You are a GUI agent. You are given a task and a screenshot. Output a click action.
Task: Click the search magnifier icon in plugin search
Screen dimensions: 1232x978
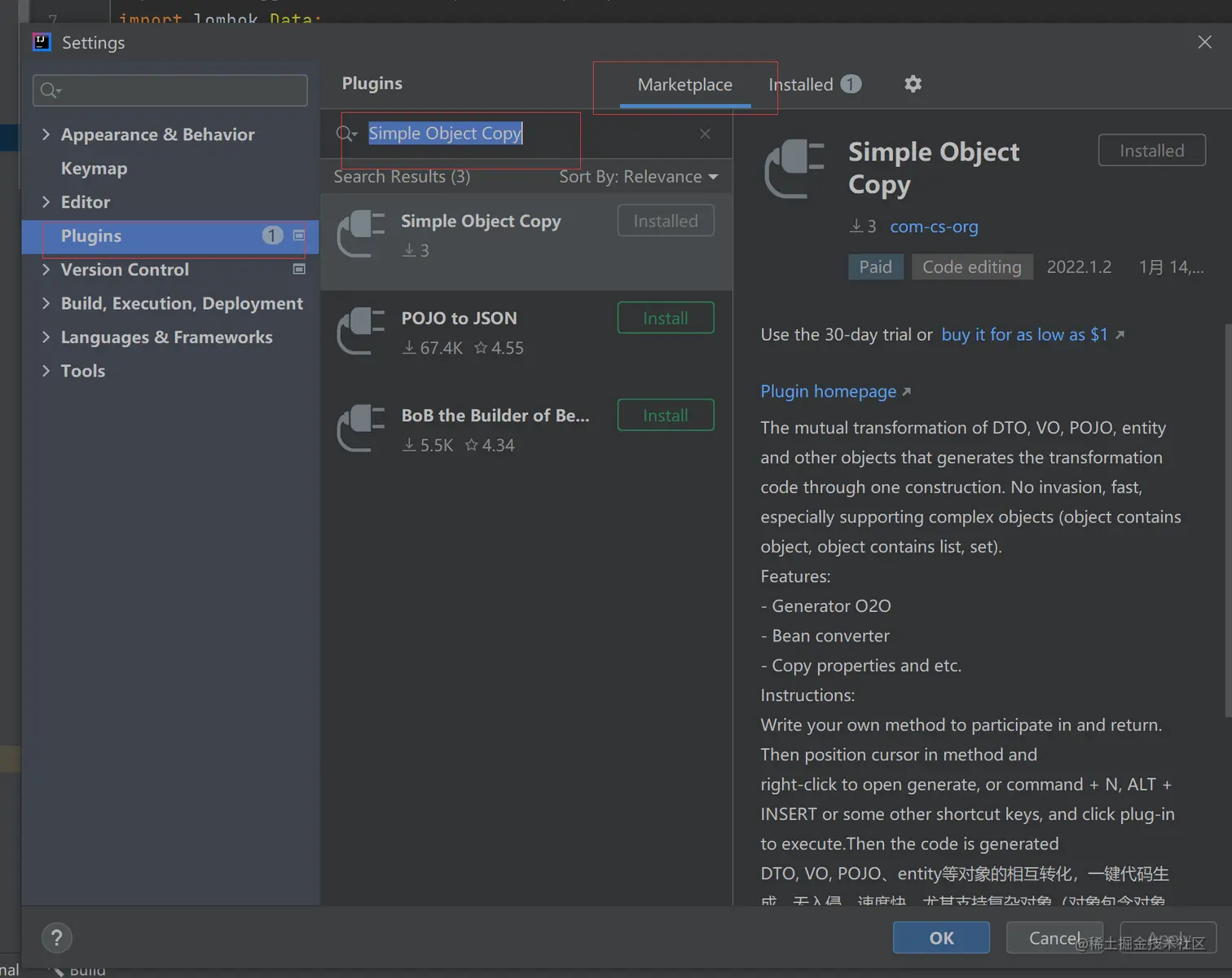(346, 134)
